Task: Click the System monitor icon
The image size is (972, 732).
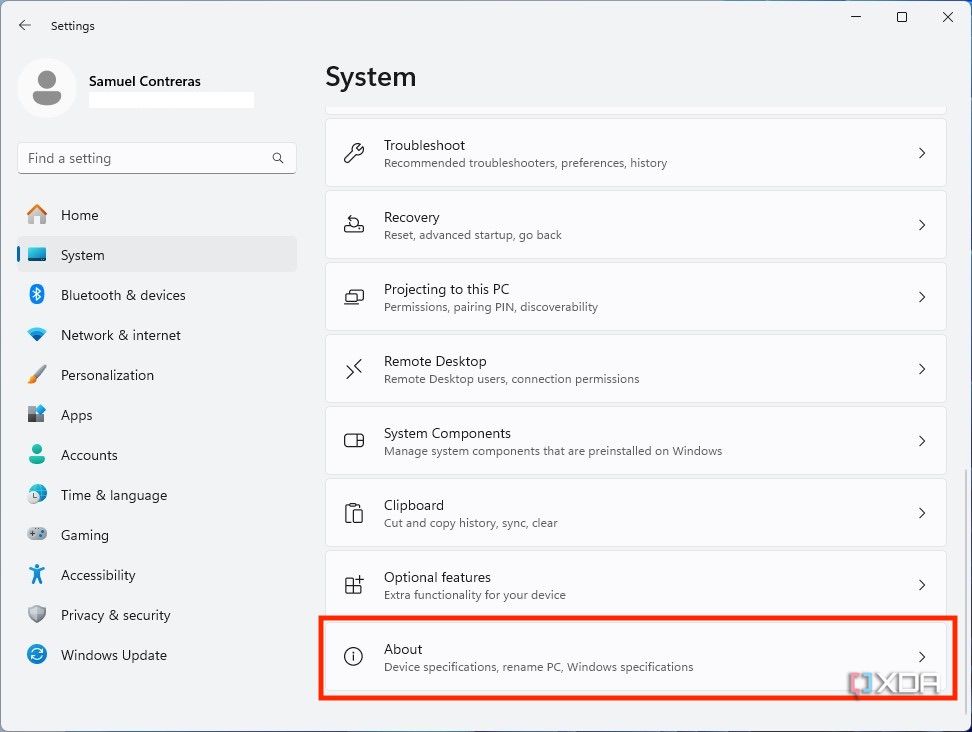Action: [x=37, y=254]
